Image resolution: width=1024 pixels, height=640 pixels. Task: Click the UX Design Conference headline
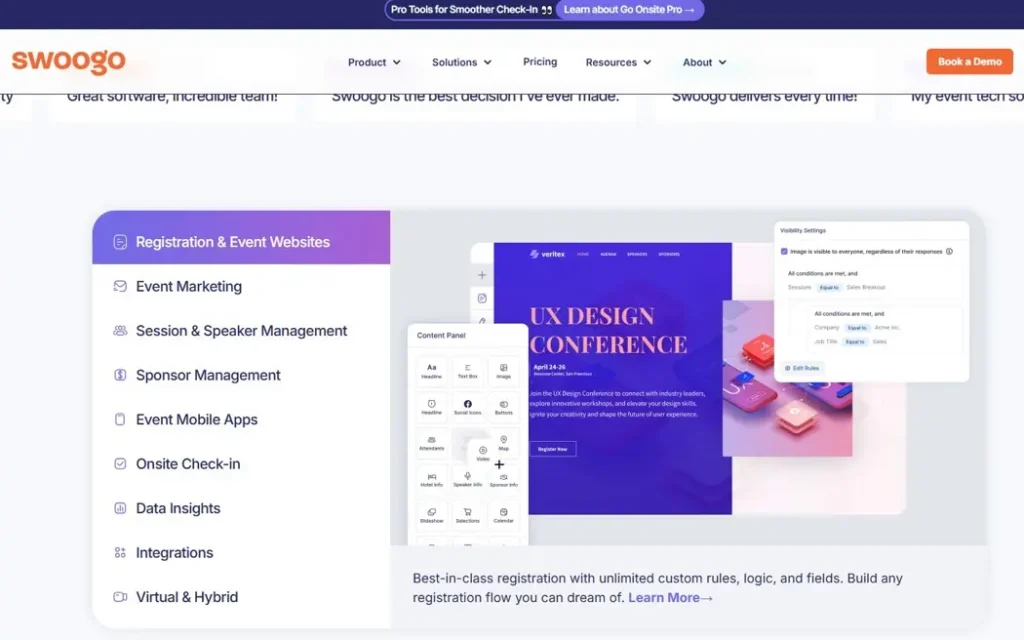(x=608, y=330)
